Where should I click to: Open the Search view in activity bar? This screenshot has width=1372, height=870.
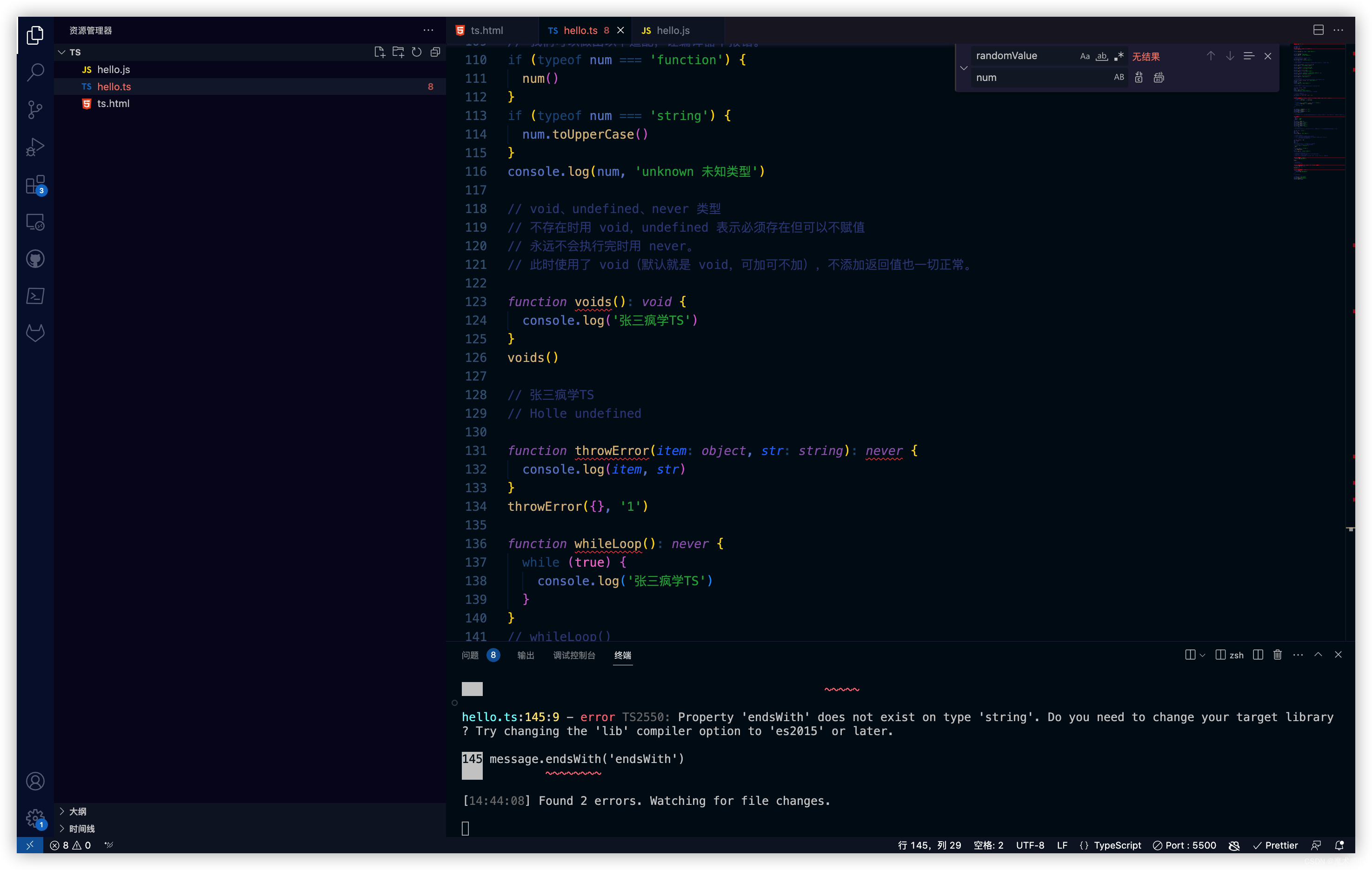click(35, 72)
